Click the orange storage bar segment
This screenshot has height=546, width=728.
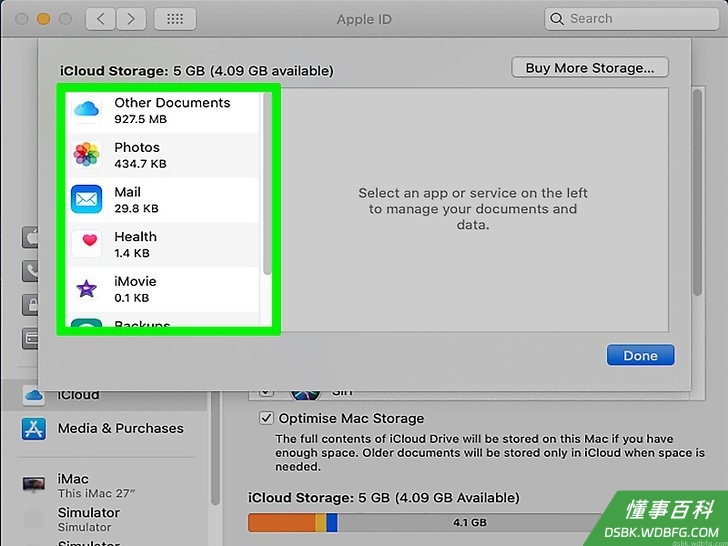click(x=282, y=522)
